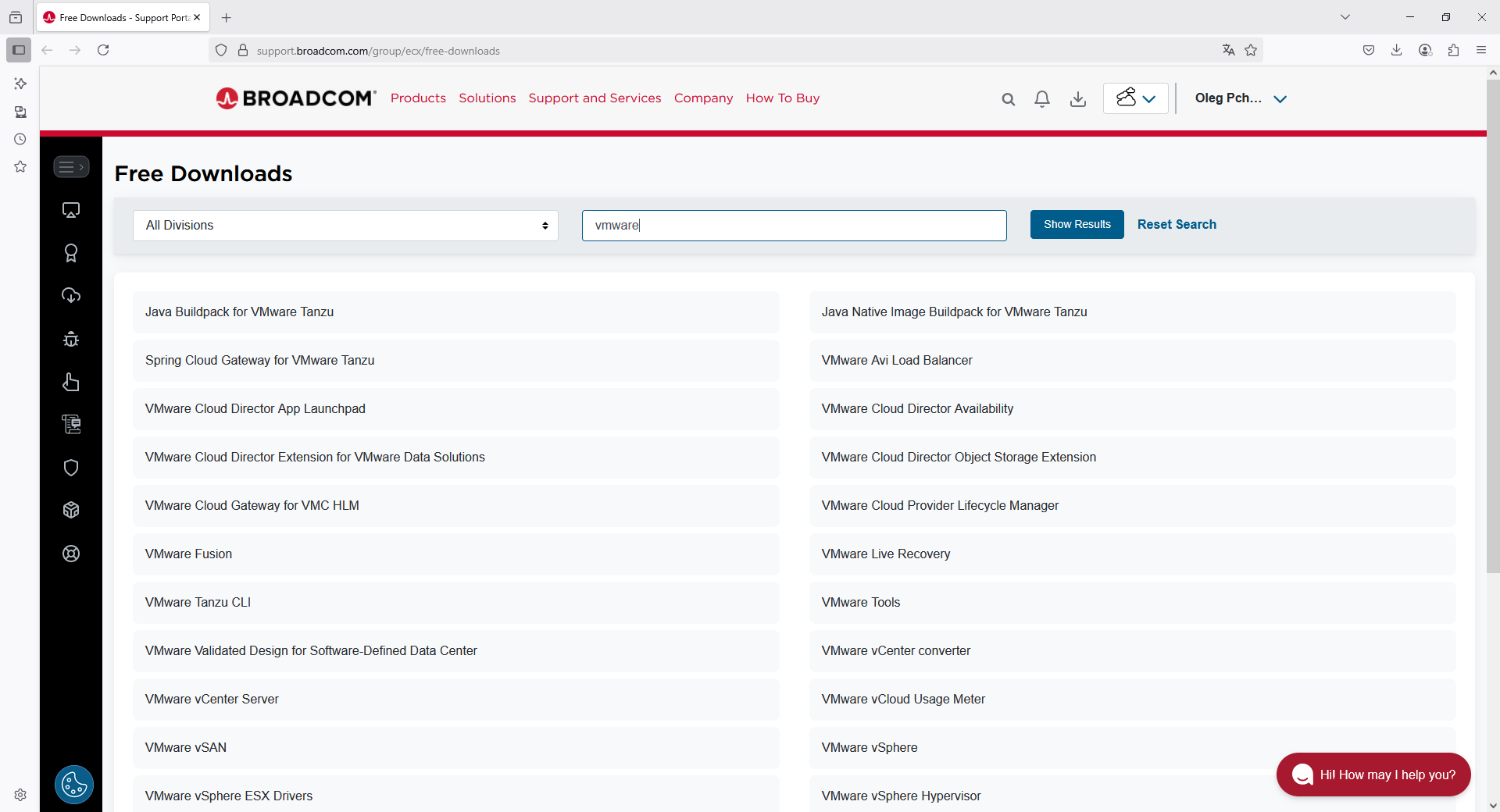Open the Firefox application hamburger menu

[x=1481, y=50]
